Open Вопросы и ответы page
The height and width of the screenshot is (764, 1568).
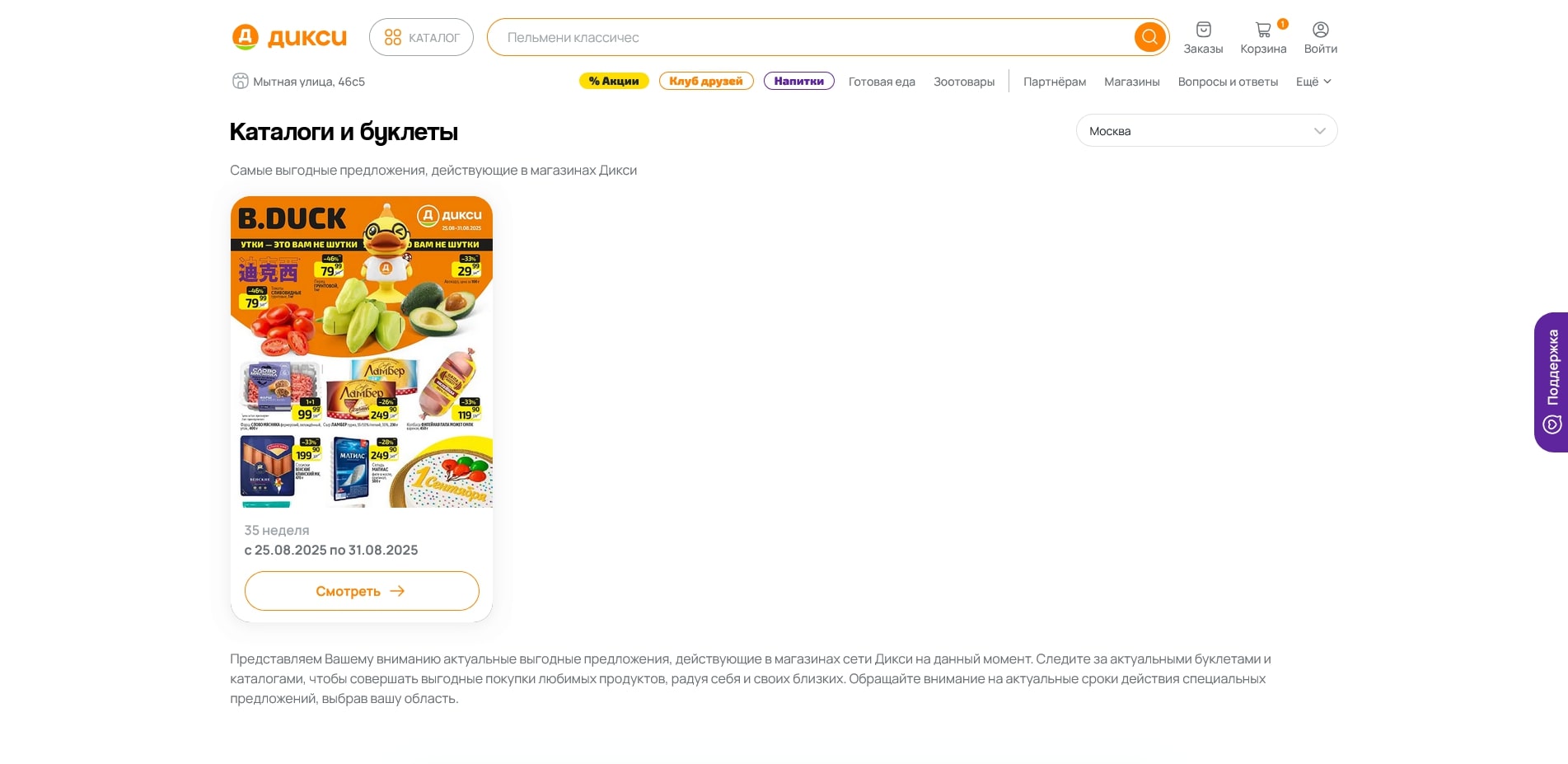pos(1228,82)
